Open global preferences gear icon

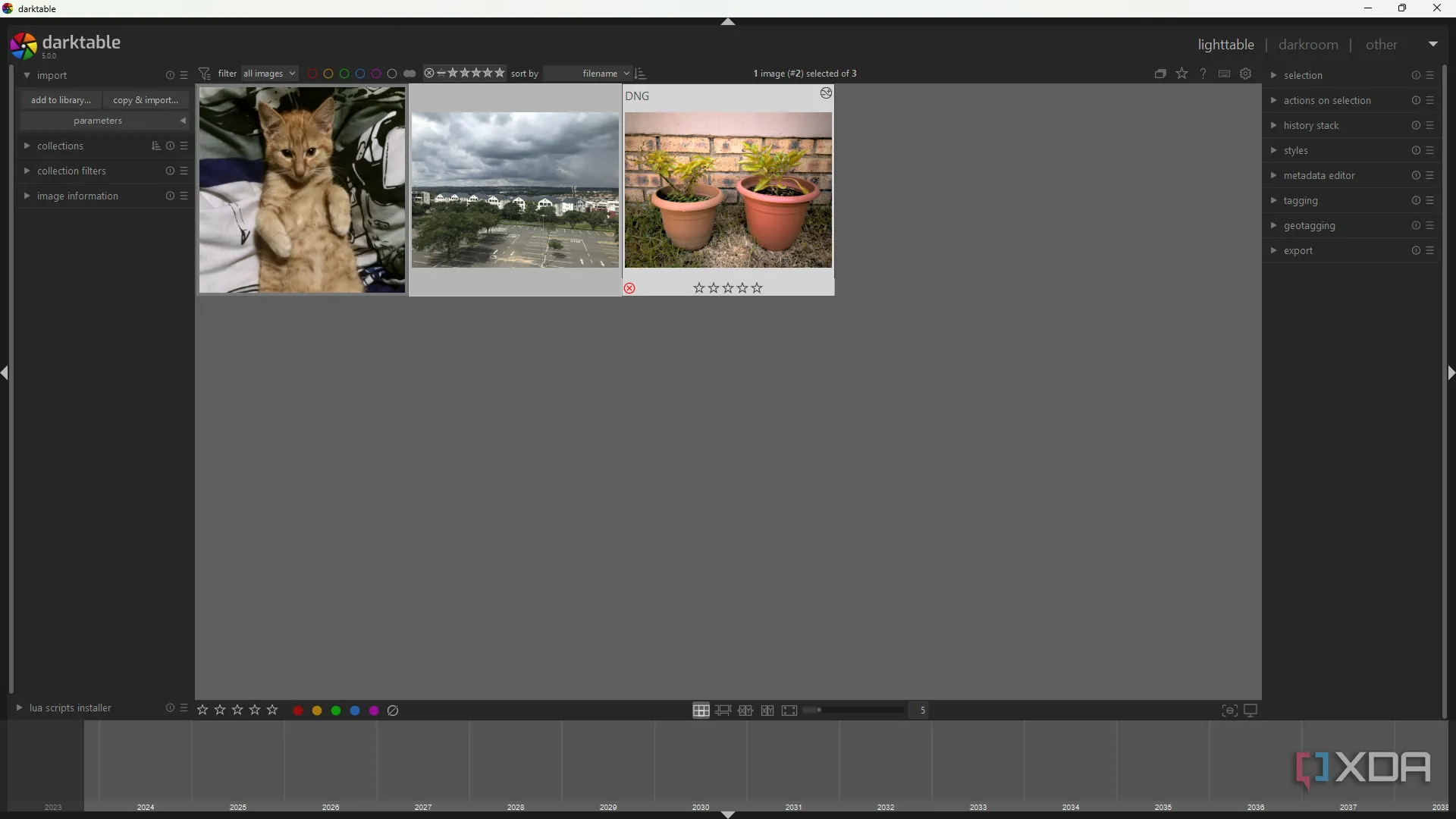[1245, 74]
